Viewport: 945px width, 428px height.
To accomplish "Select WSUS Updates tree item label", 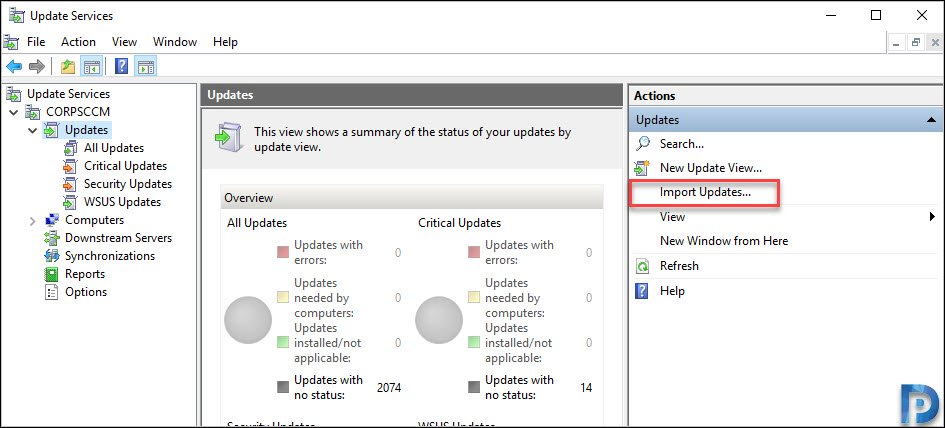I will 122,203.
